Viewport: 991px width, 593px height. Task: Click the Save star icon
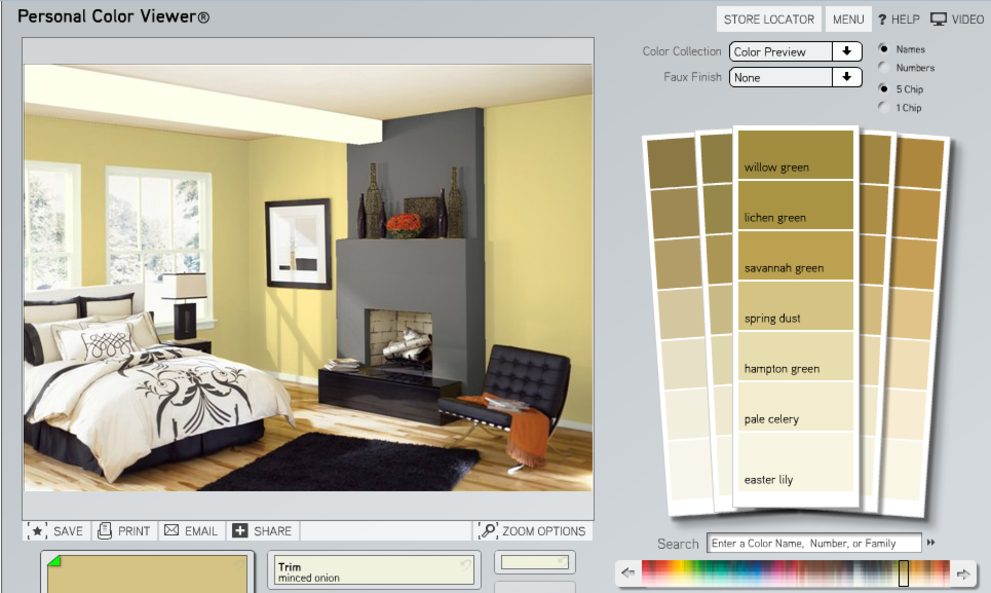(x=38, y=531)
